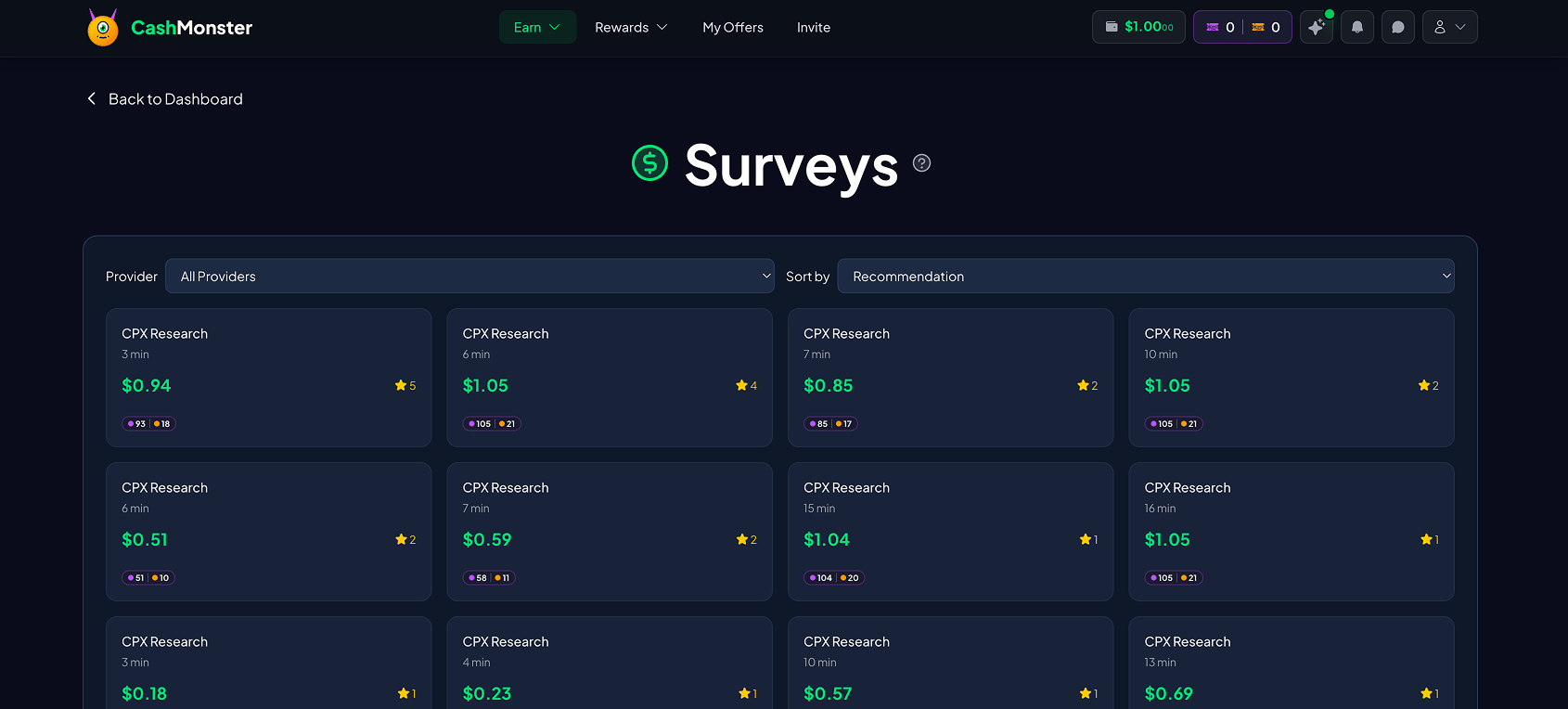Click the $1.00 wallet balance
This screenshot has height=709, width=1568.
coord(1138,27)
